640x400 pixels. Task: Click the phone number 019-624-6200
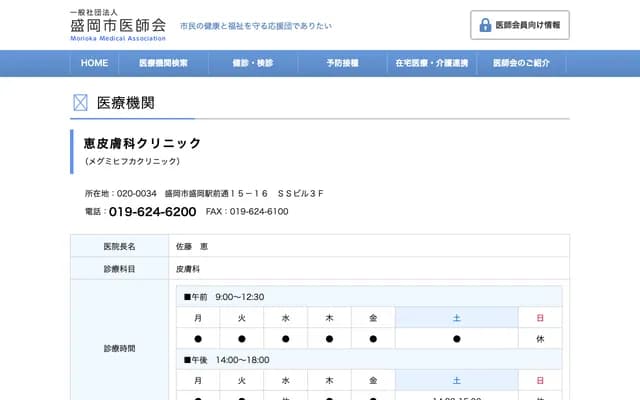(x=152, y=212)
